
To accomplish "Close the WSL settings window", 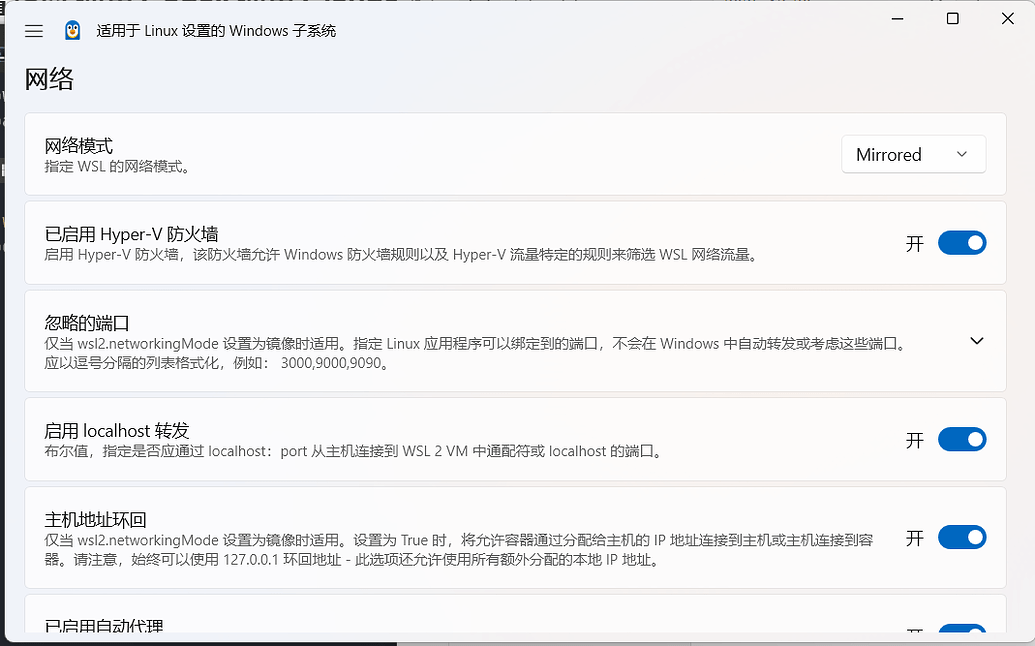I will coord(1008,18).
